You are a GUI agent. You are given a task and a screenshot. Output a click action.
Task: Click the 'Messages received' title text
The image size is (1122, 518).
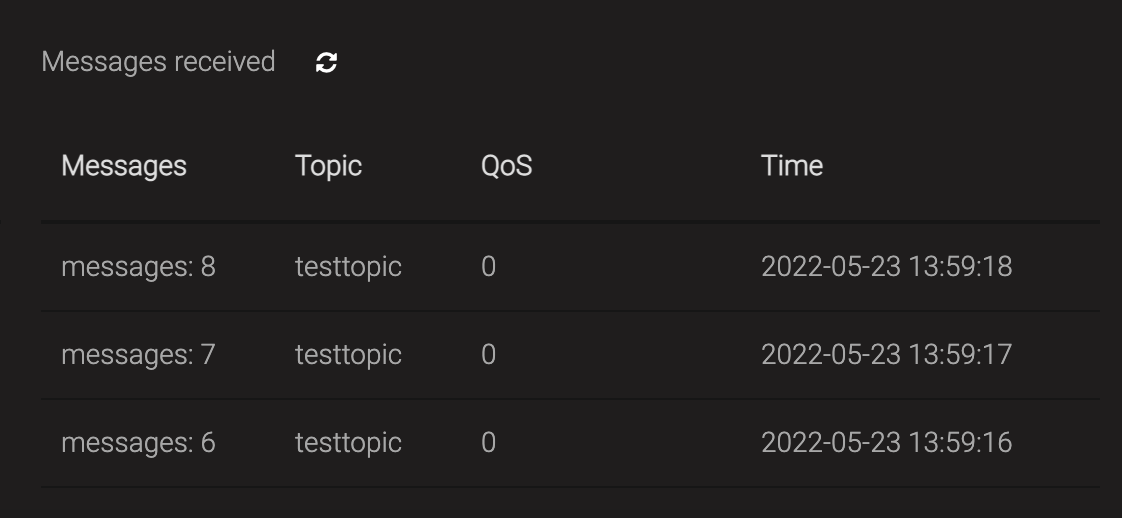click(158, 62)
